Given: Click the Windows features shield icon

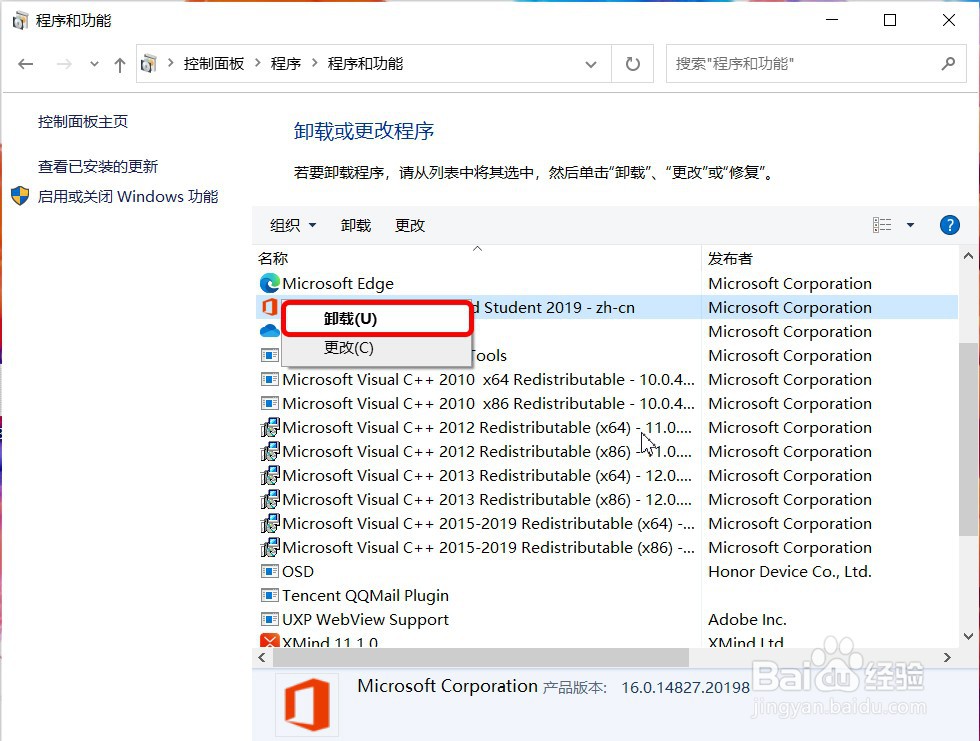Looking at the screenshot, I should [x=20, y=196].
